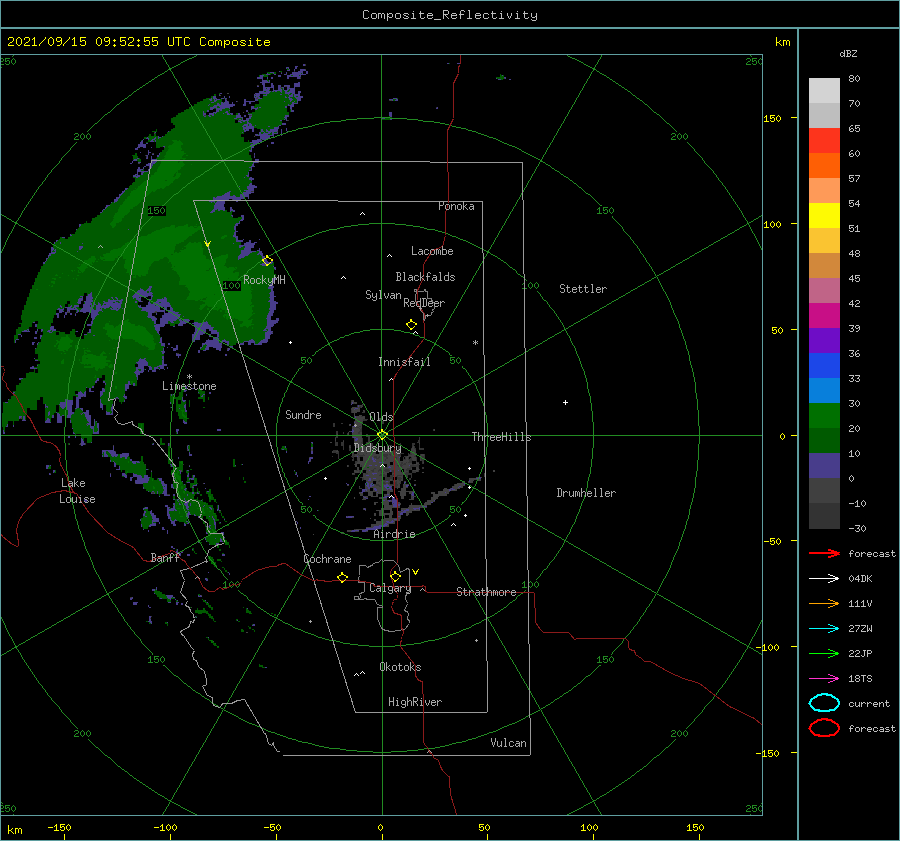Pick the bright yellow 51-54 dBZ swatch

(824, 216)
